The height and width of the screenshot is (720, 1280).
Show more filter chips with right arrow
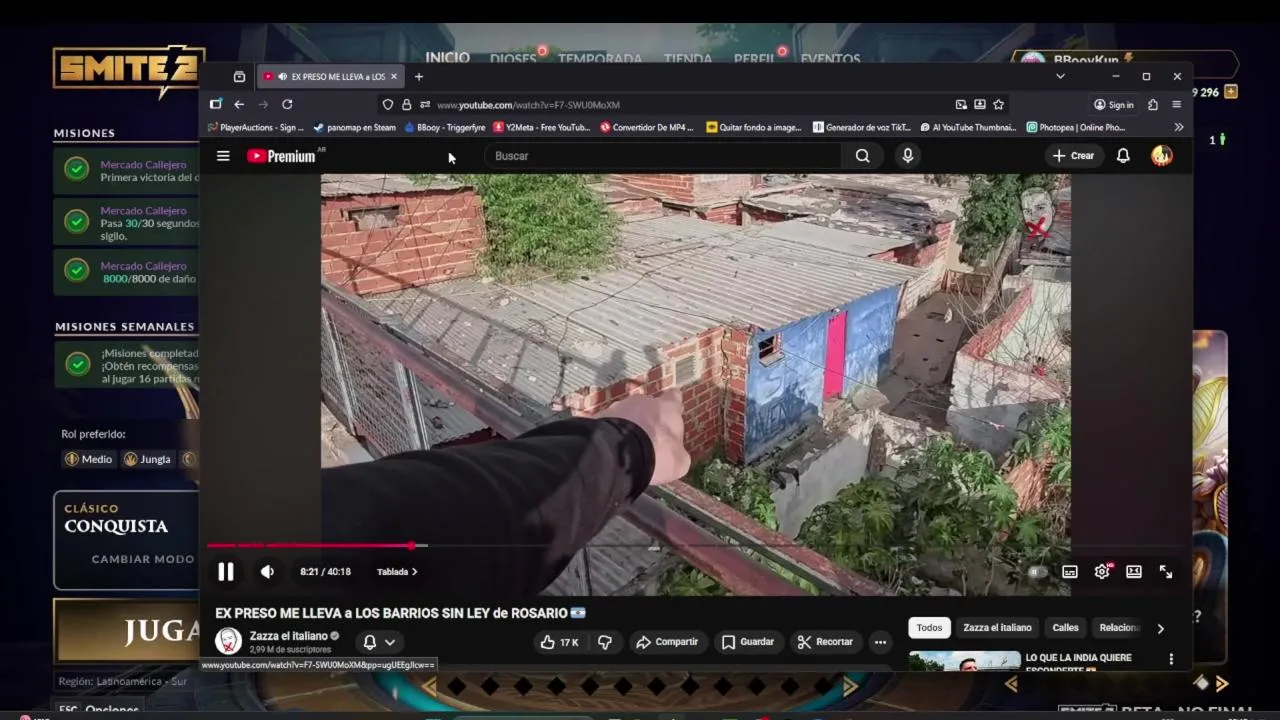1160,628
